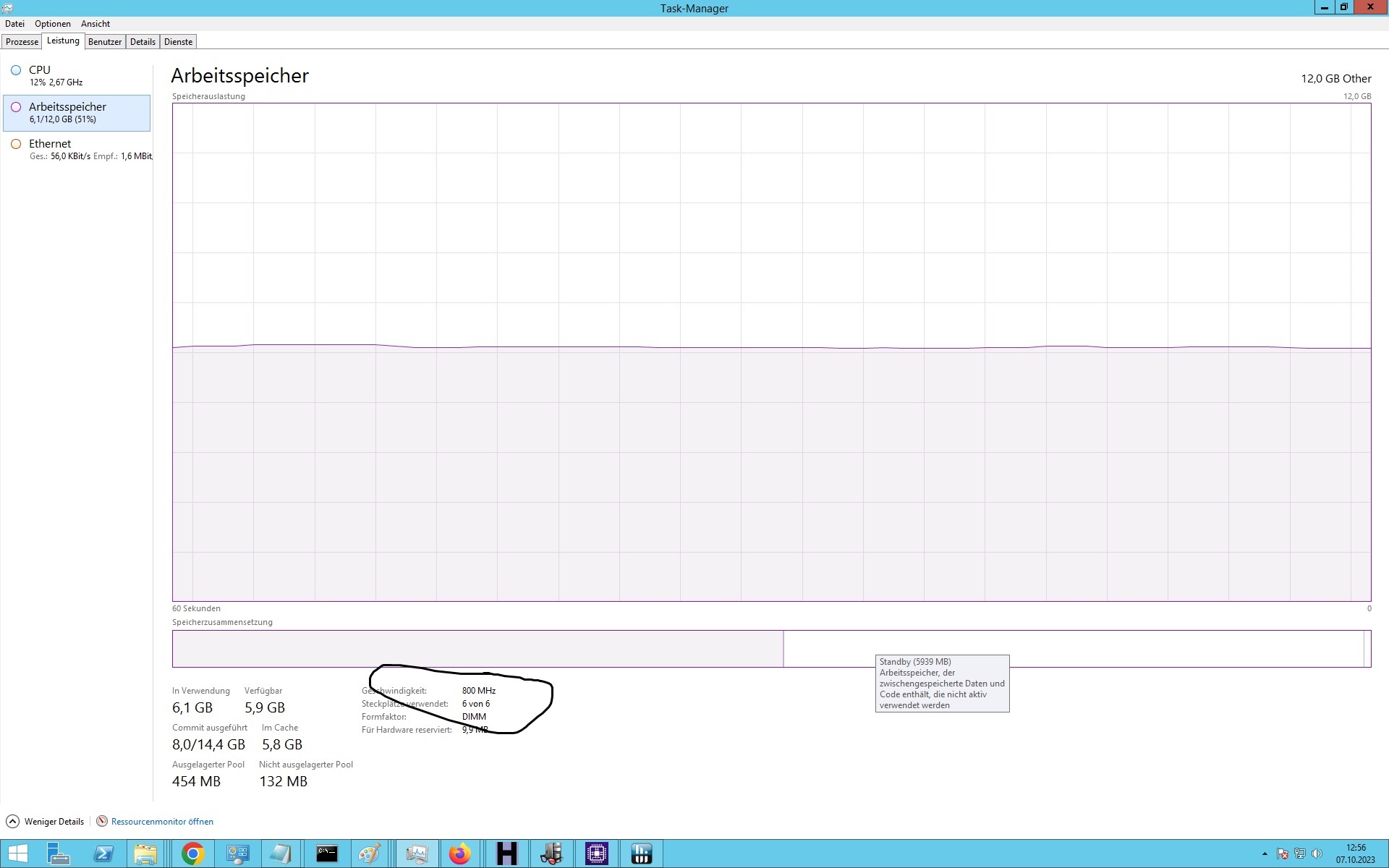Open the Ansicht menu
This screenshot has width=1389, height=868.
click(x=95, y=24)
